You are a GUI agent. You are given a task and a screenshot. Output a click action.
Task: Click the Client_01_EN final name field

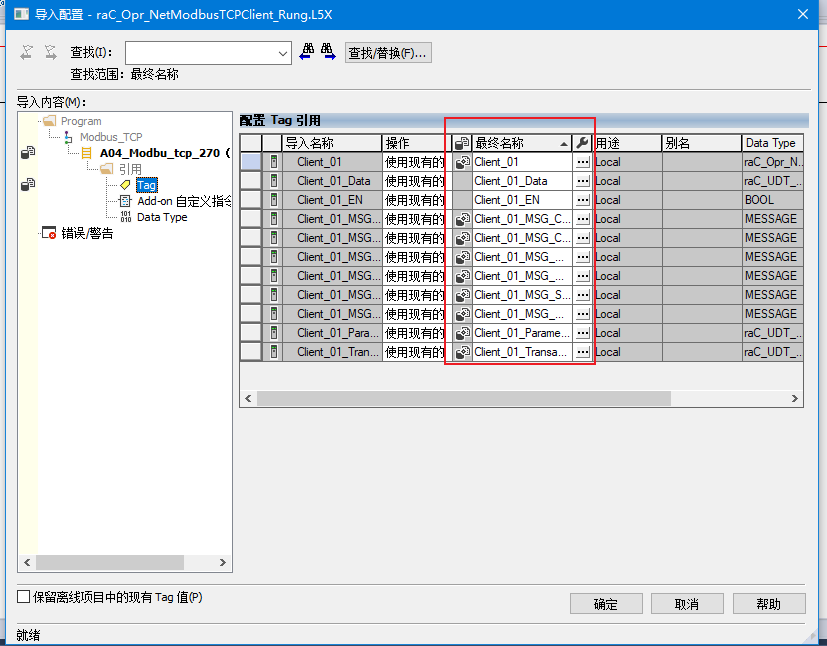521,200
